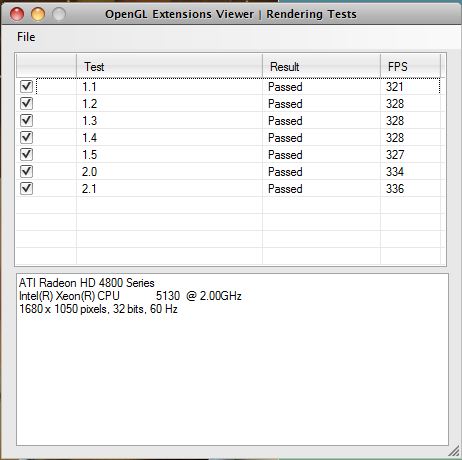Image resolution: width=462 pixels, height=460 pixels.
Task: Click Passed result for test 1.4
Action: point(285,138)
